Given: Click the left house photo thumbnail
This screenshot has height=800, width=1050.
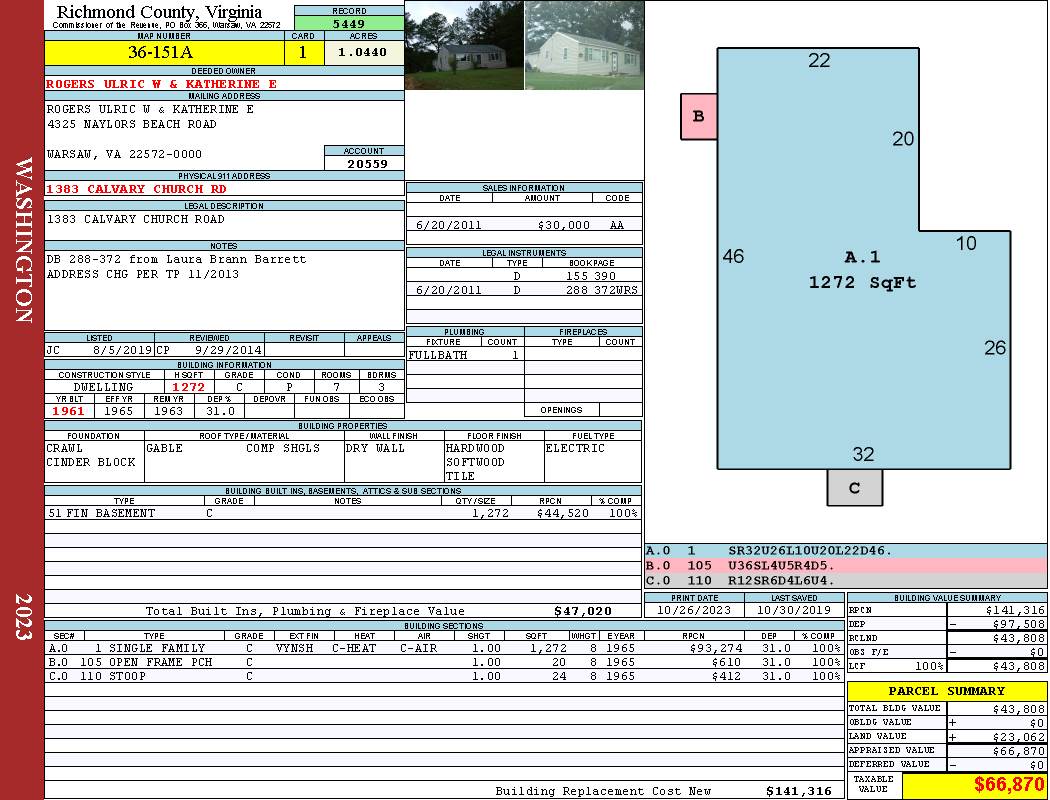Looking at the screenshot, I should [464, 45].
